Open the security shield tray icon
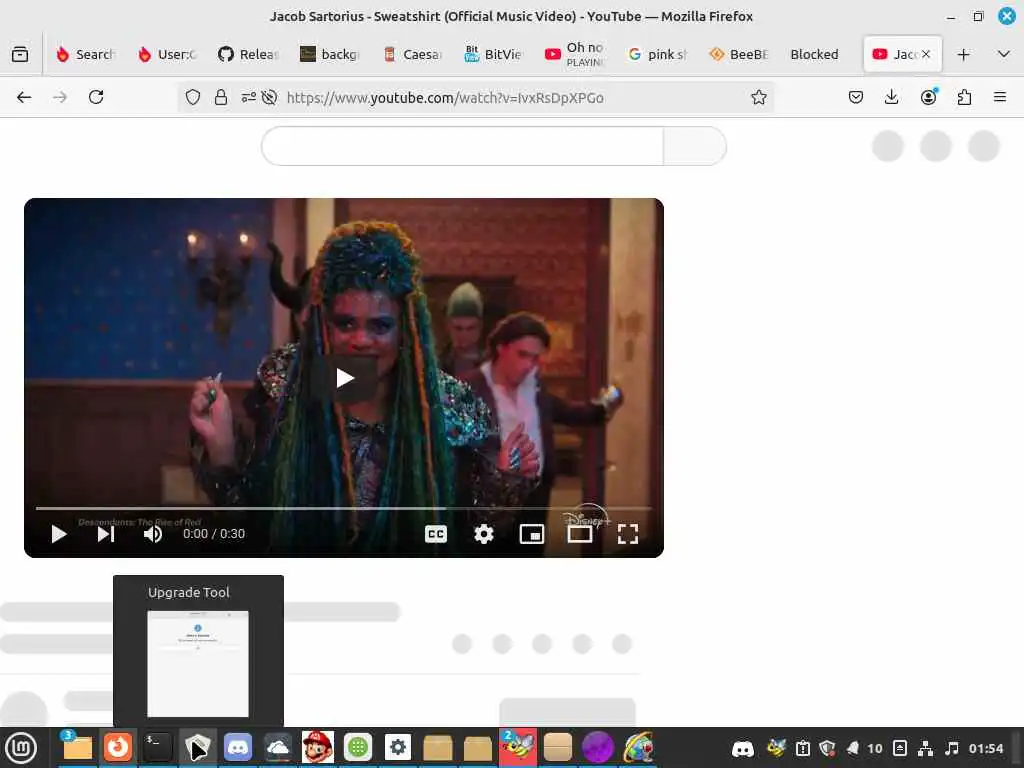1024x768 pixels. (x=827, y=748)
